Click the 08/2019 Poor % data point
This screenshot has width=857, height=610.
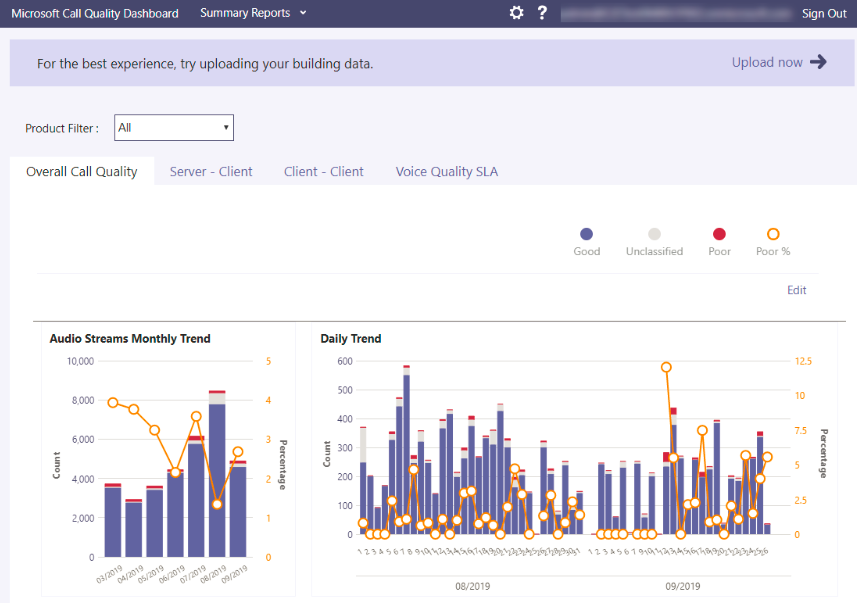coord(217,504)
